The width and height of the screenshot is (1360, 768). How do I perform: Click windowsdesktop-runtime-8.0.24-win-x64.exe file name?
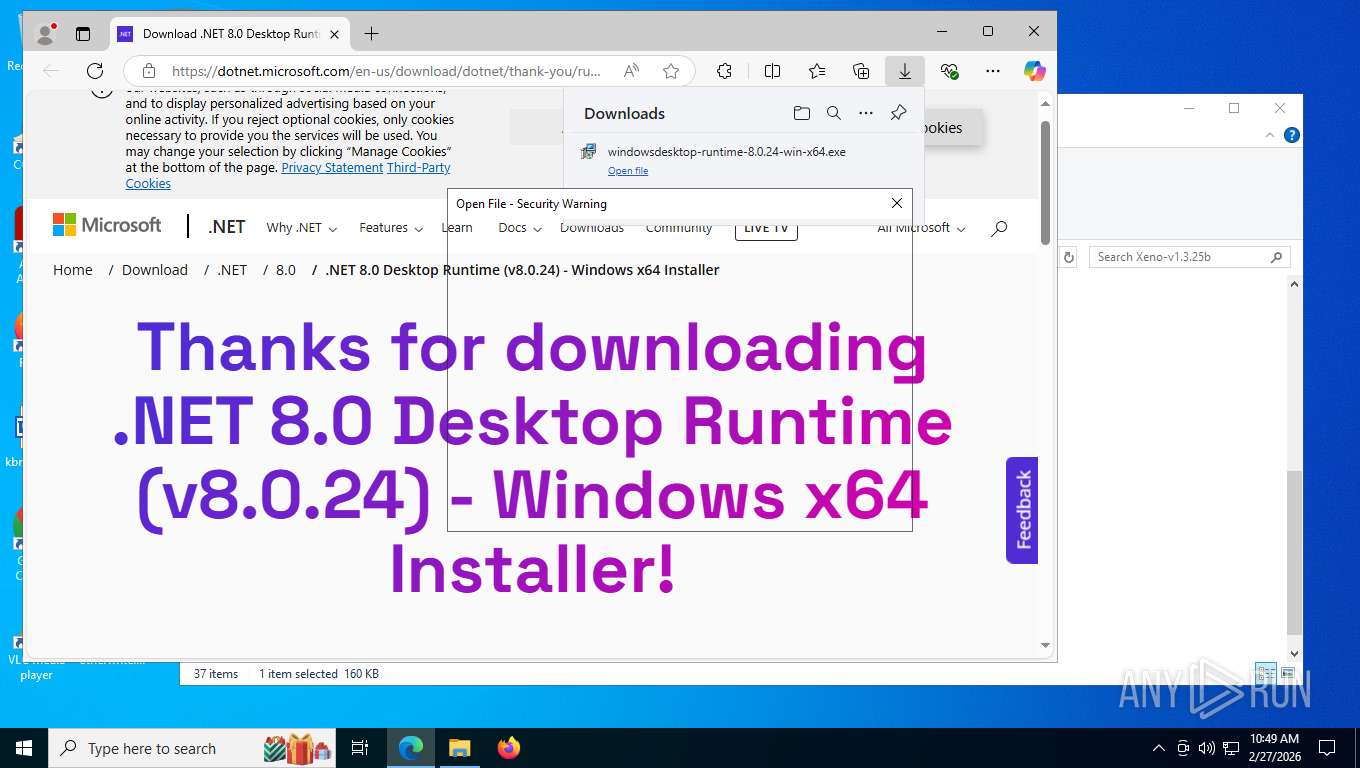(x=727, y=152)
